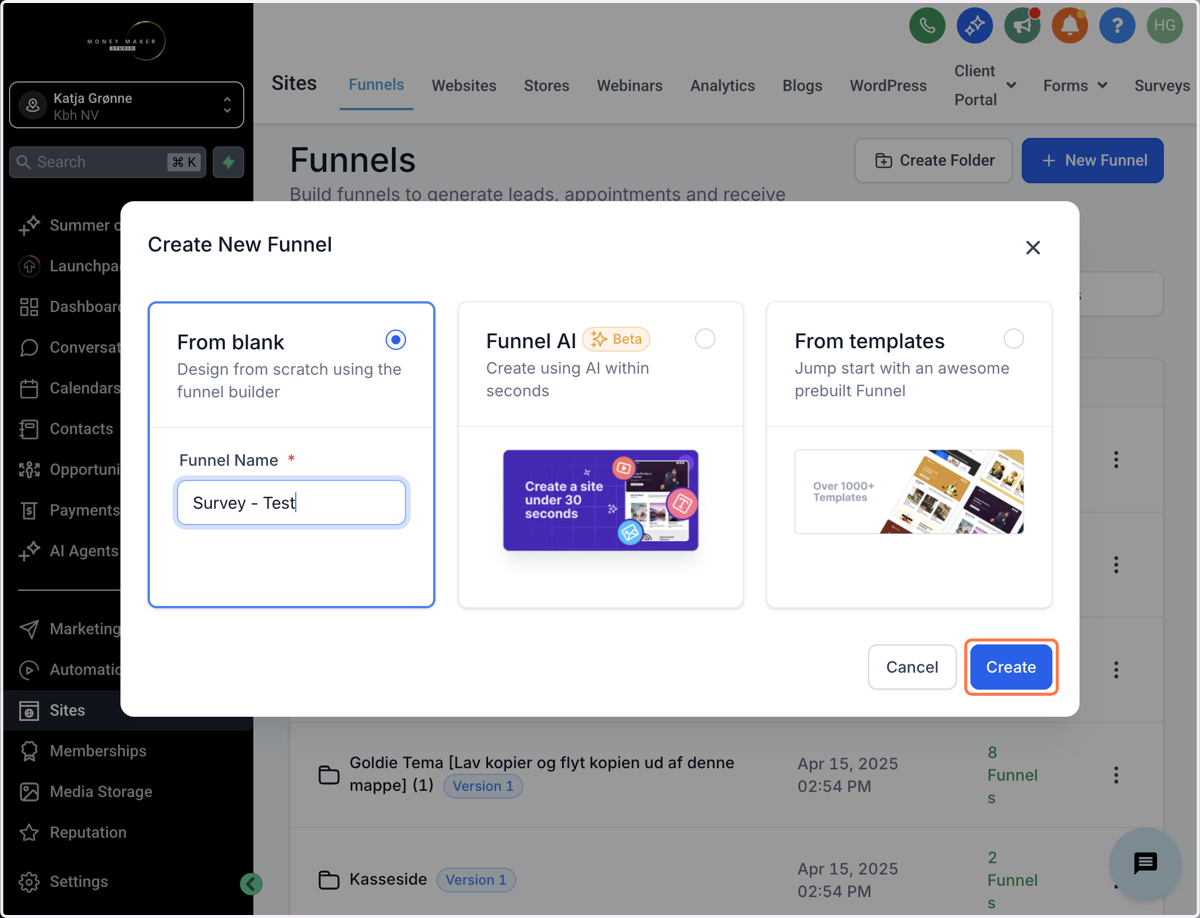Viewport: 1200px width, 918px height.
Task: Click the Funnel AI preview thumbnail
Action: [x=601, y=500]
